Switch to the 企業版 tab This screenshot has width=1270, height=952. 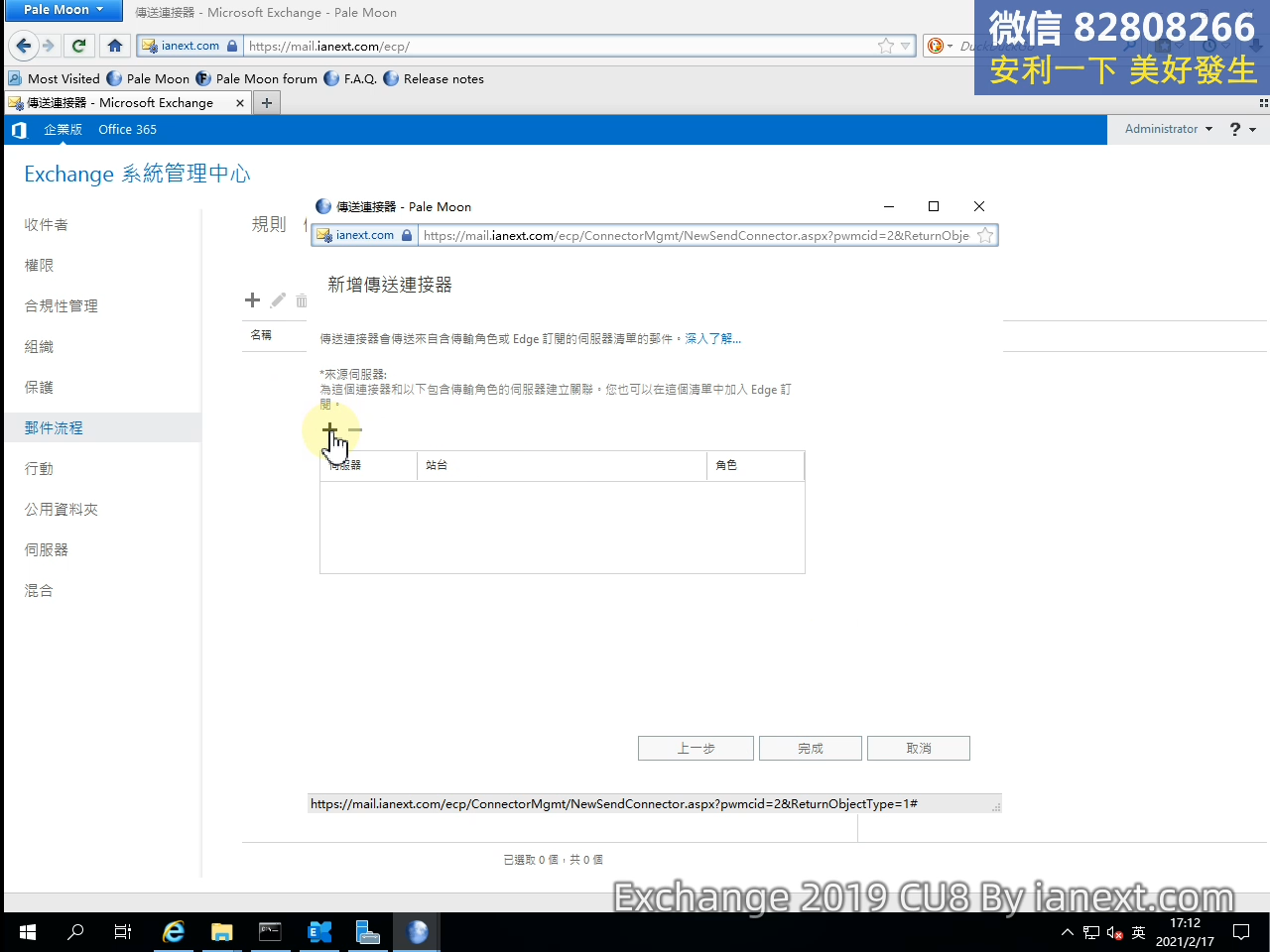[x=63, y=130]
